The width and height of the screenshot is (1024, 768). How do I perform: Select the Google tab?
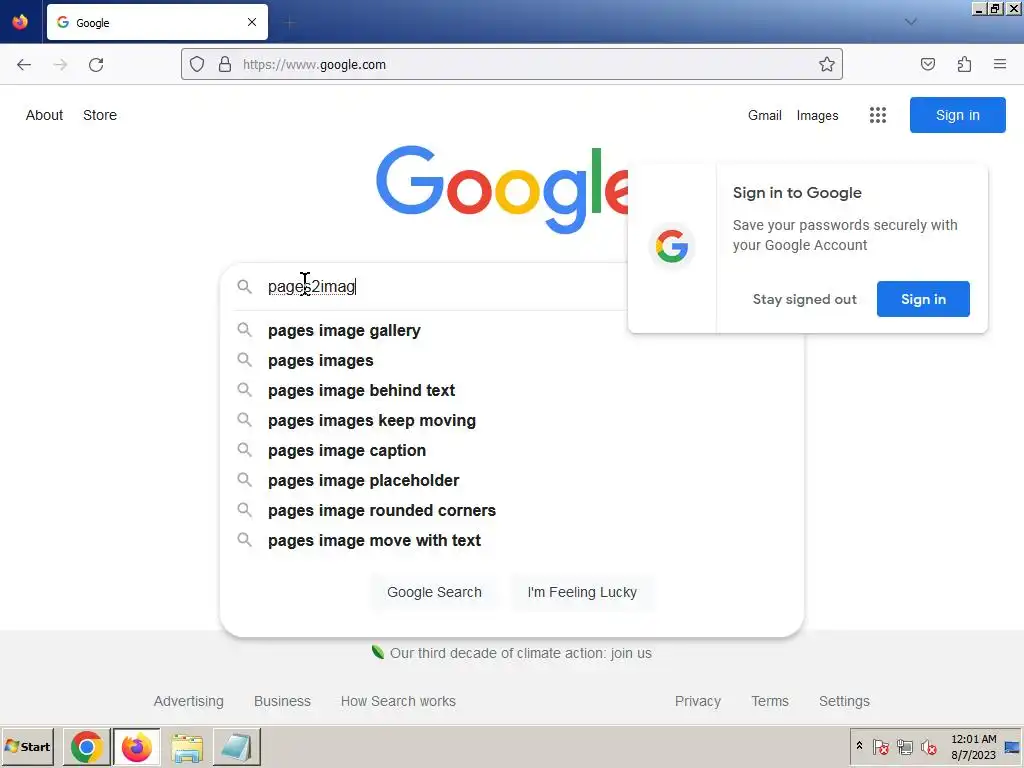pos(157,22)
